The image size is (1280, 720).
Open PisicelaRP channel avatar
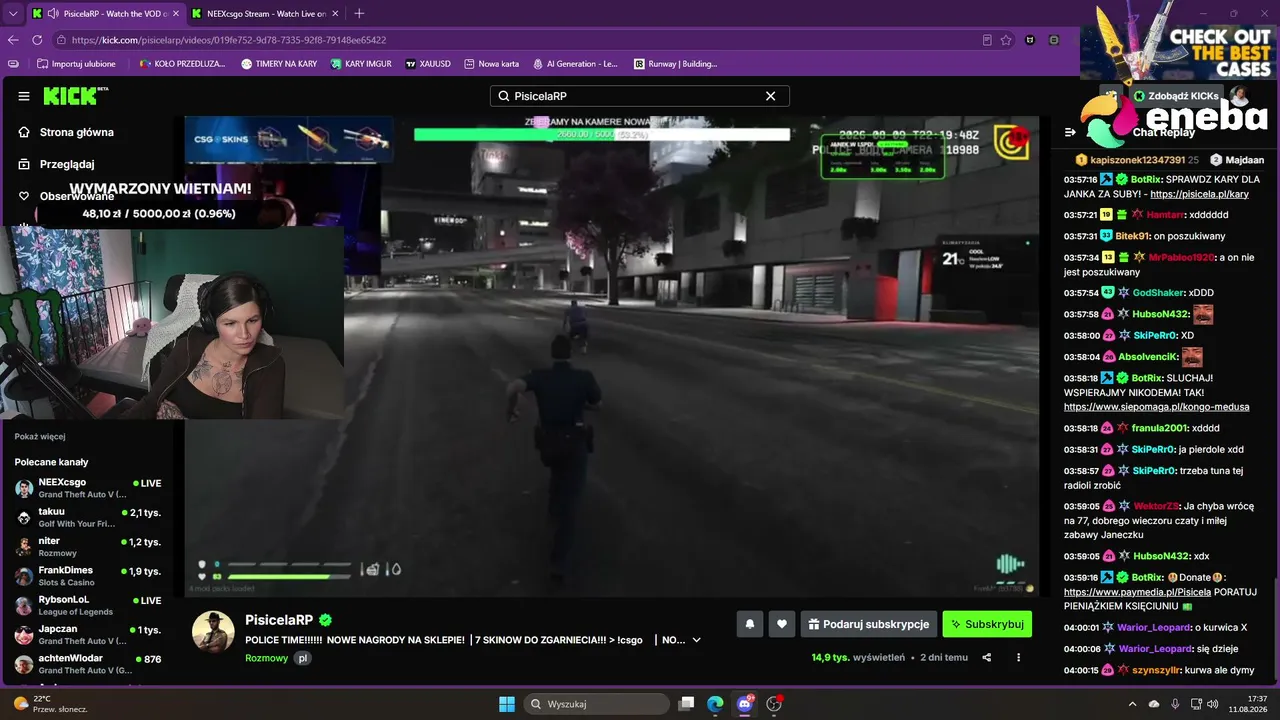pos(214,633)
